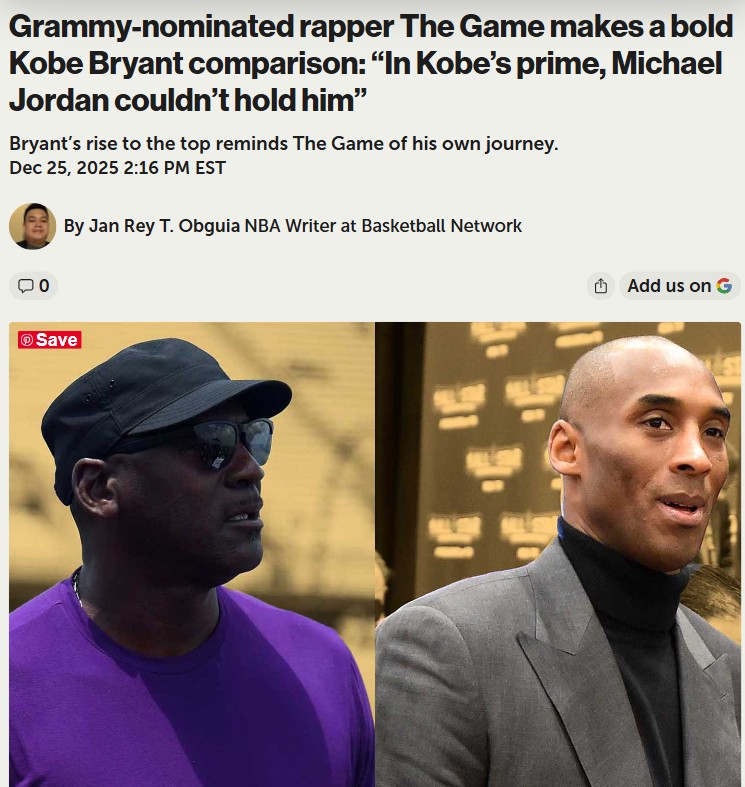Screen dimensions: 745x787
Task: Click the "Add us on" button text
Action: coord(668,286)
